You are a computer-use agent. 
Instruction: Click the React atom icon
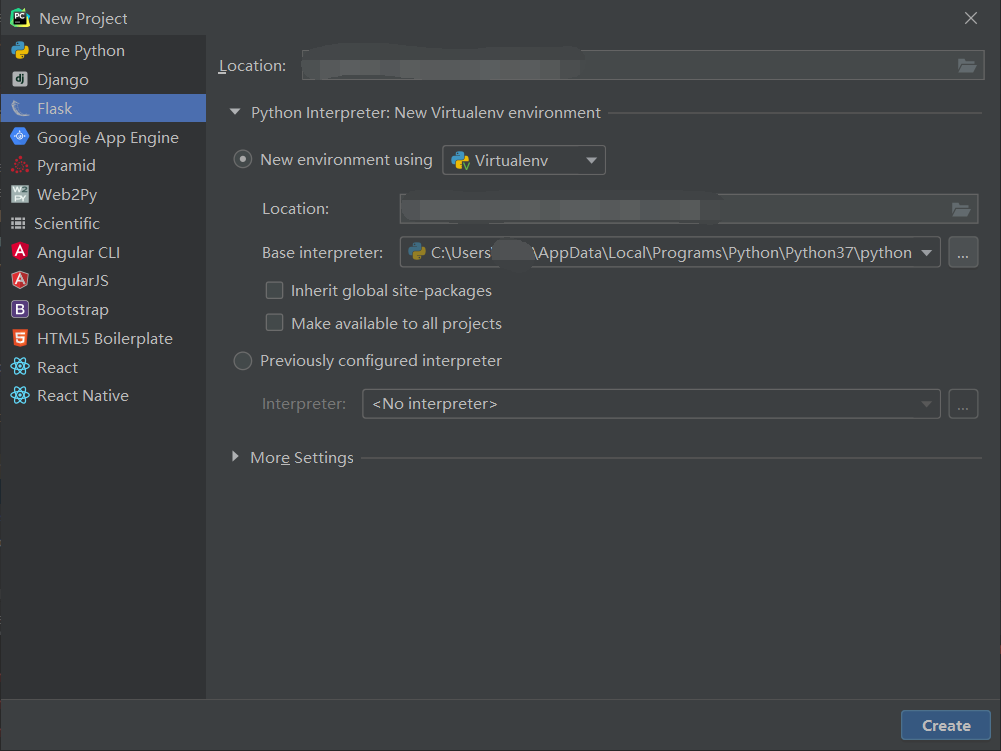pos(20,367)
